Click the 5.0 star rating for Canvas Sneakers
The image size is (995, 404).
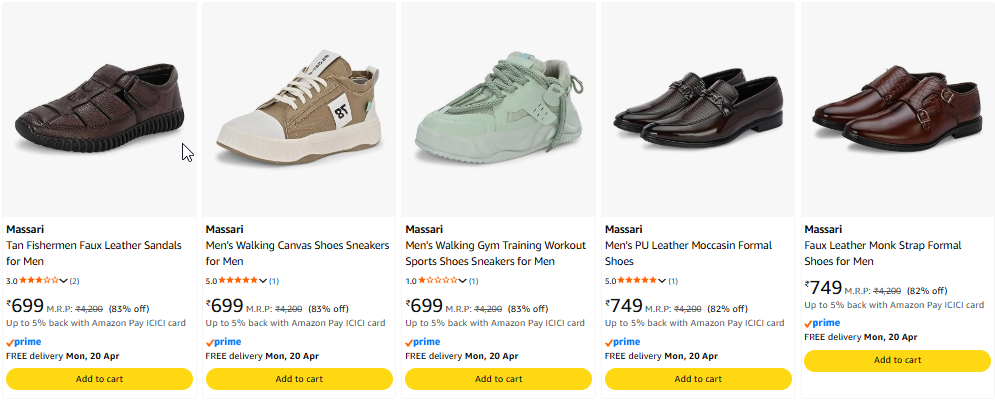tap(238, 281)
